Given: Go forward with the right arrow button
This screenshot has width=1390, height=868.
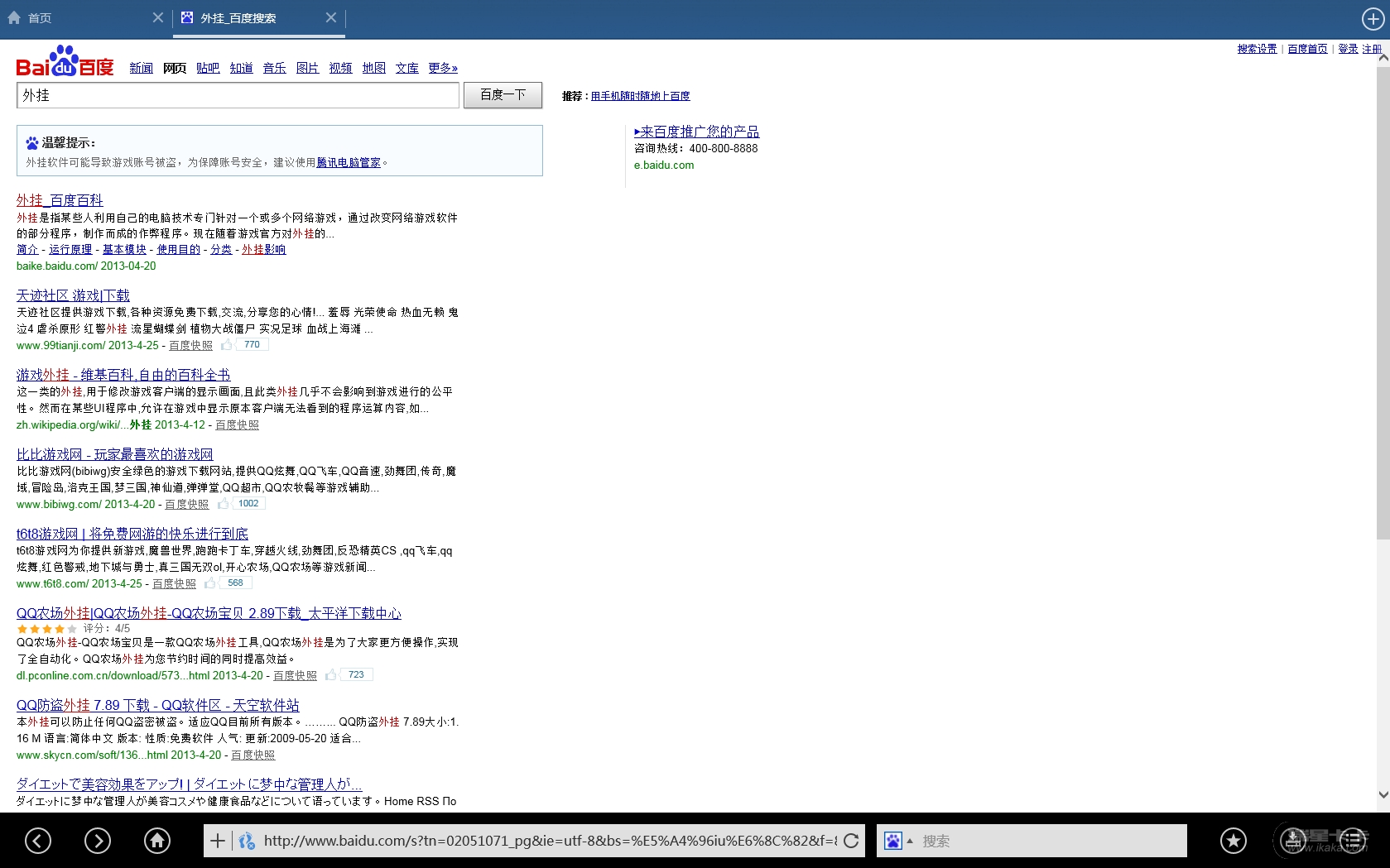Looking at the screenshot, I should pyautogui.click(x=98, y=841).
